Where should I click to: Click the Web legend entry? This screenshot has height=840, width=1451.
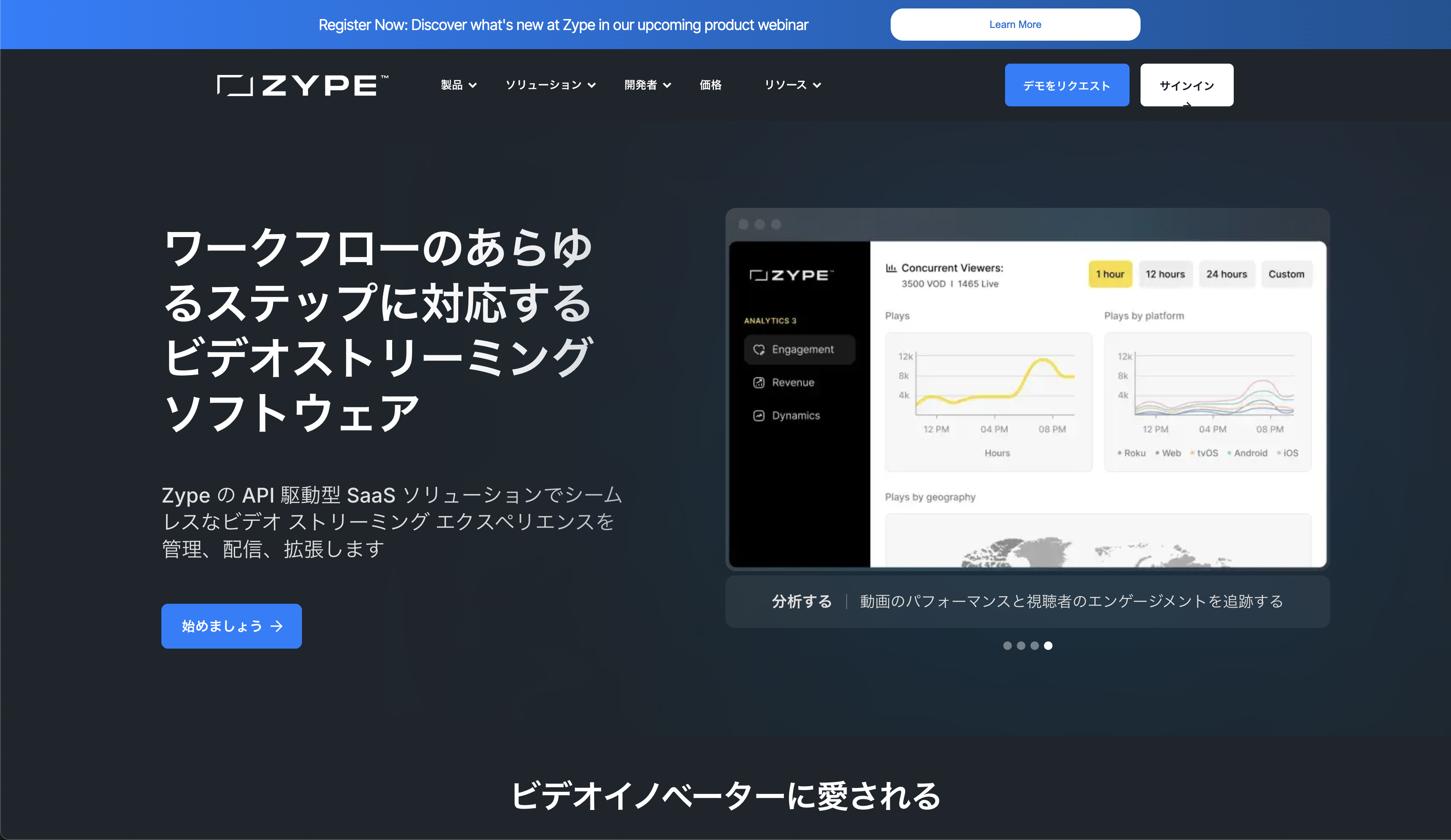click(x=1168, y=453)
